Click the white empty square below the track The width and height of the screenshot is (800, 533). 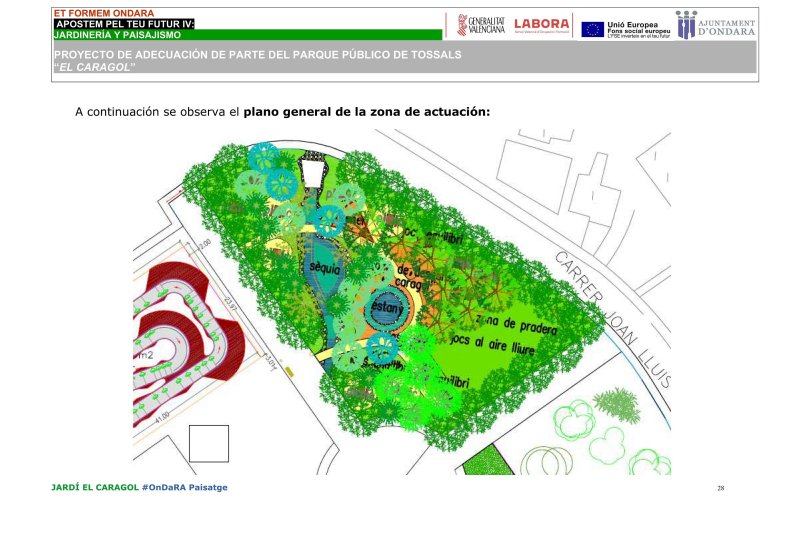[x=209, y=444]
